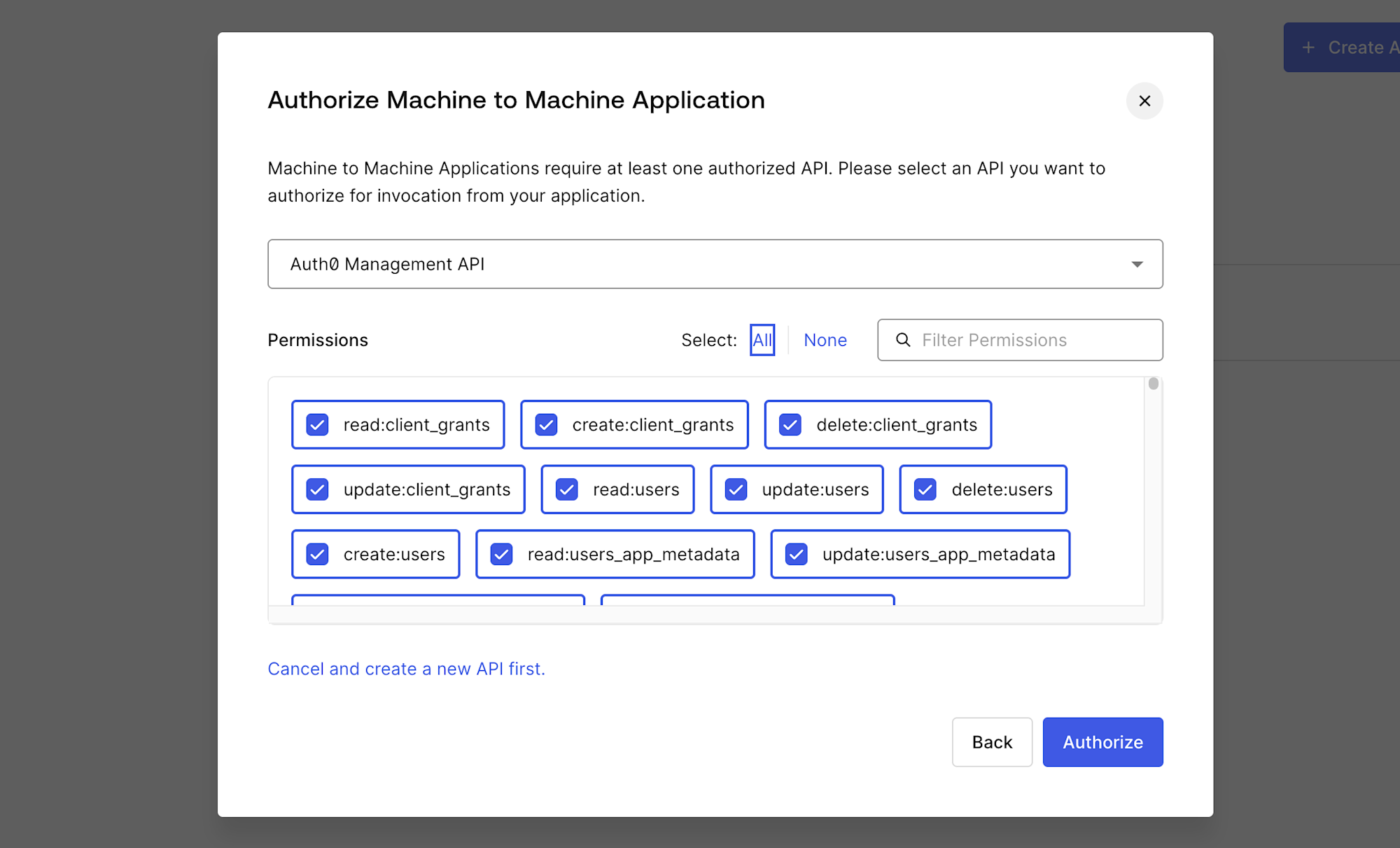Uncheck the delete:client_grants checkbox
The image size is (1400, 848).
tap(790, 425)
